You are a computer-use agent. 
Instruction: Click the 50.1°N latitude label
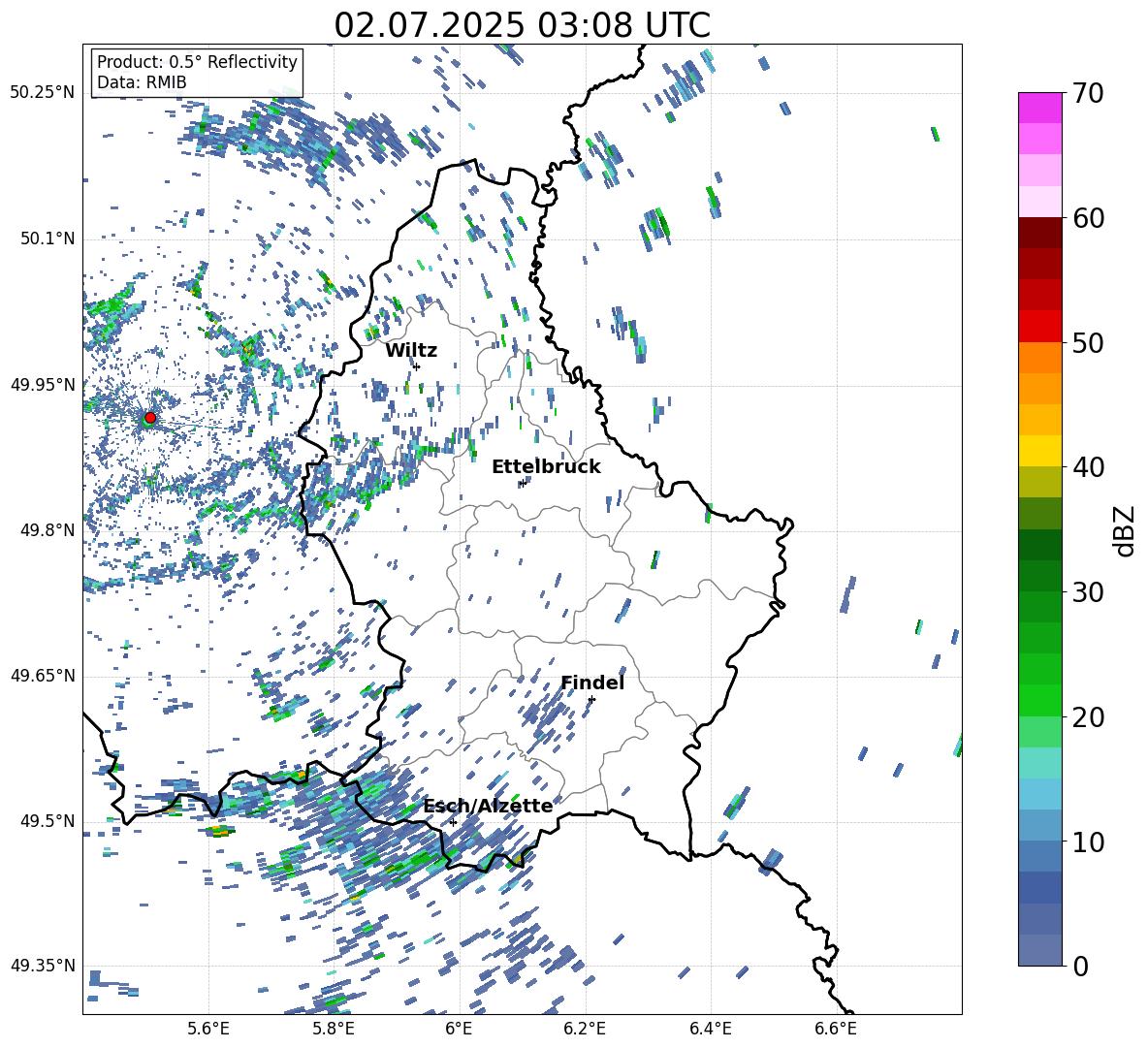[48, 238]
